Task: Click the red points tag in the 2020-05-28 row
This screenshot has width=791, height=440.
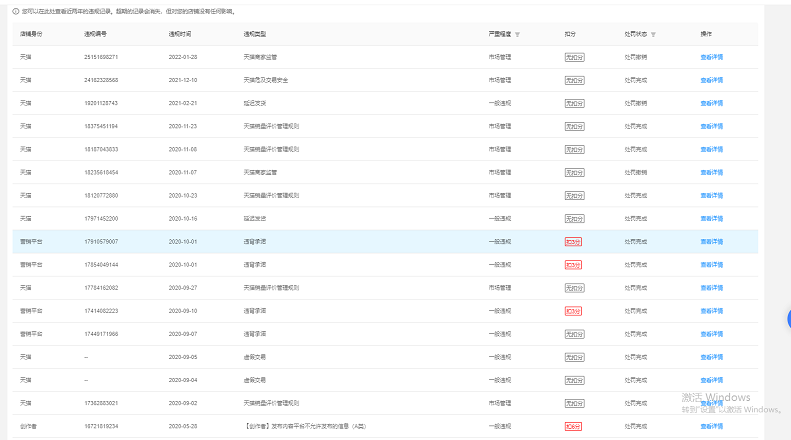Action: (x=573, y=426)
